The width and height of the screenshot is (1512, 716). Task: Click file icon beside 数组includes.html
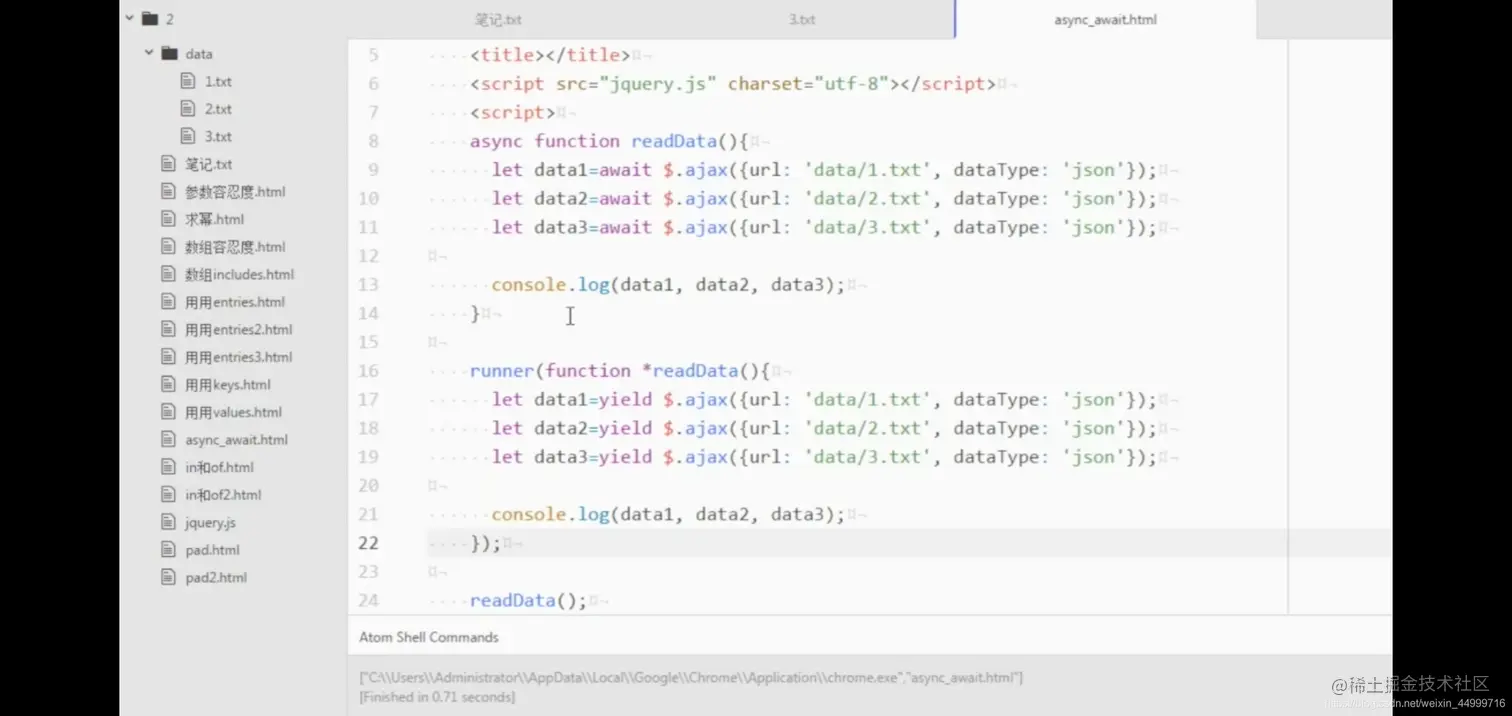click(x=167, y=274)
